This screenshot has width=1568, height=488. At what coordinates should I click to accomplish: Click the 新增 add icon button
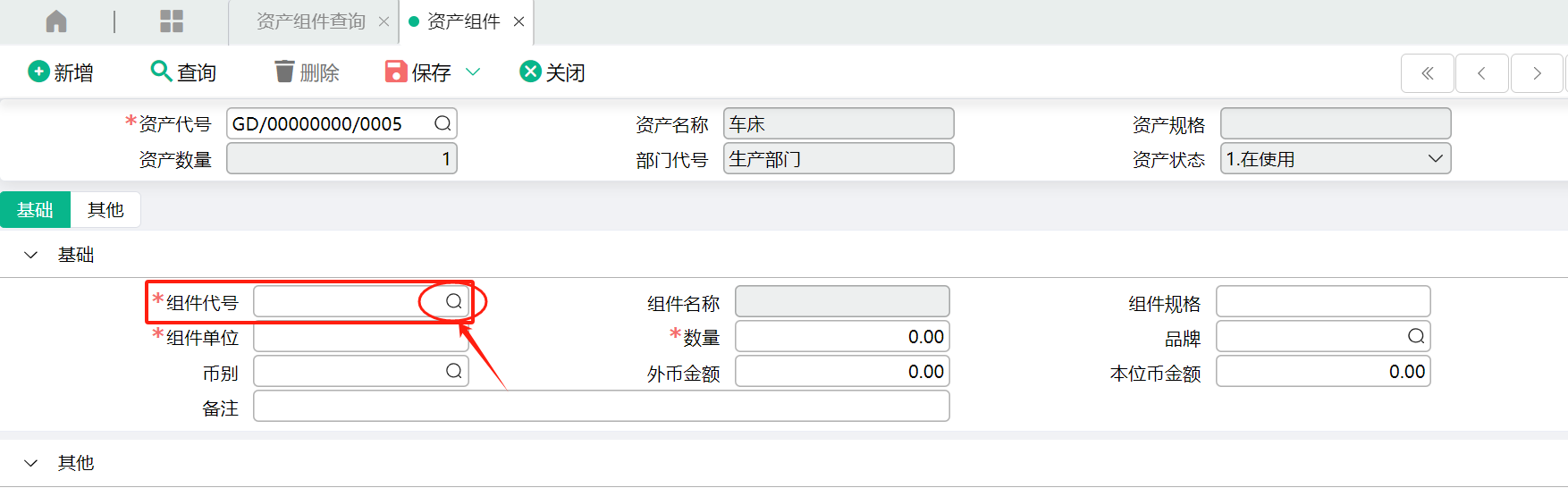38,72
